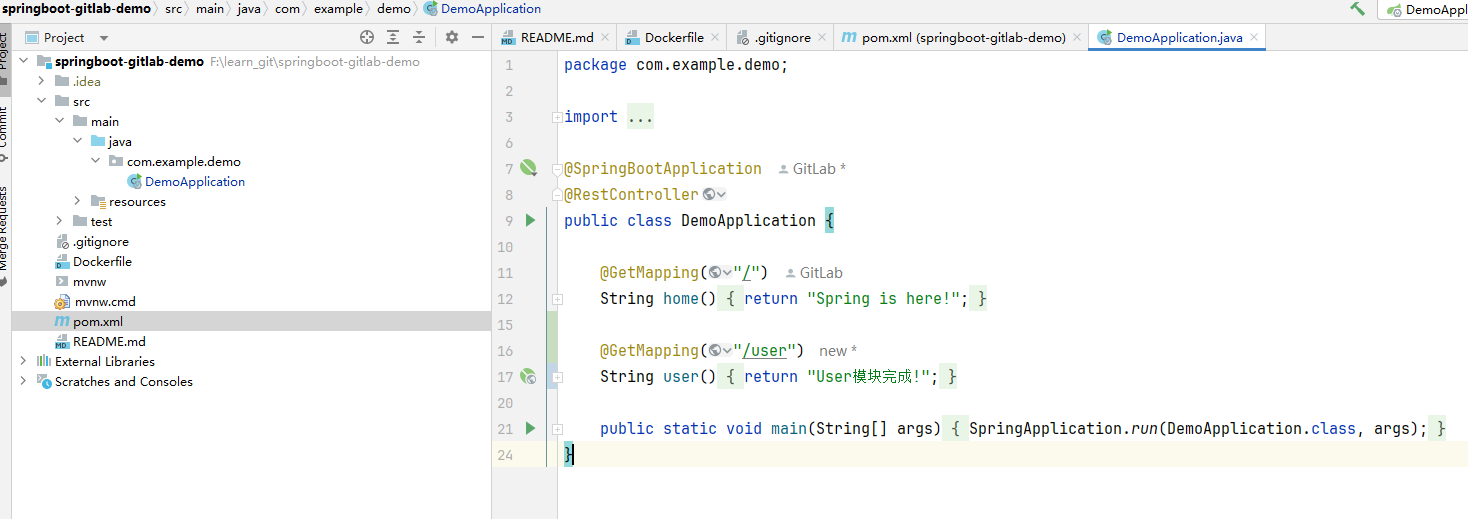The image size is (1468, 519).
Task: Click run arrow beside main method
Action: (530, 428)
